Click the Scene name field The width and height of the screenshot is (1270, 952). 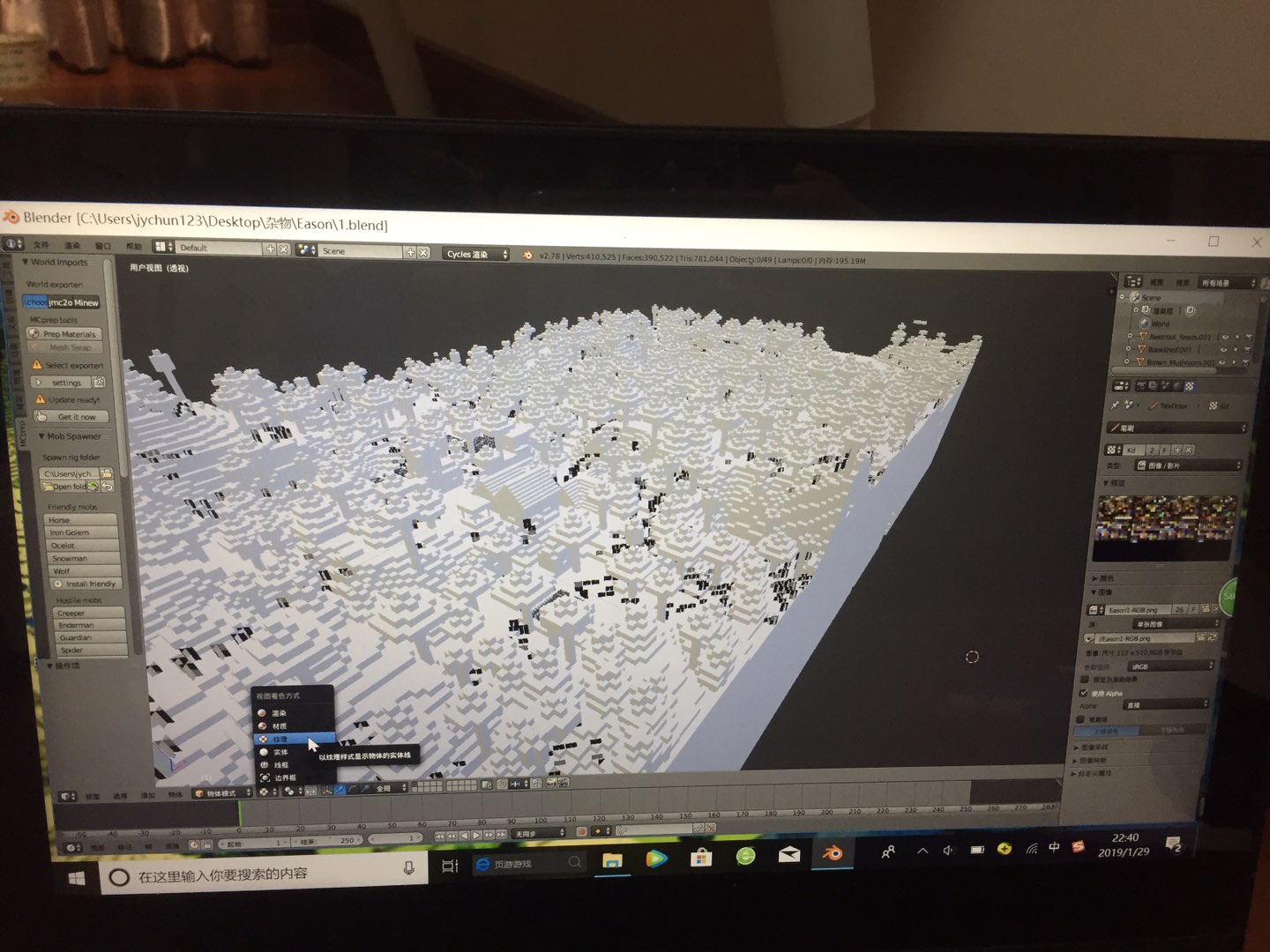[x=362, y=251]
